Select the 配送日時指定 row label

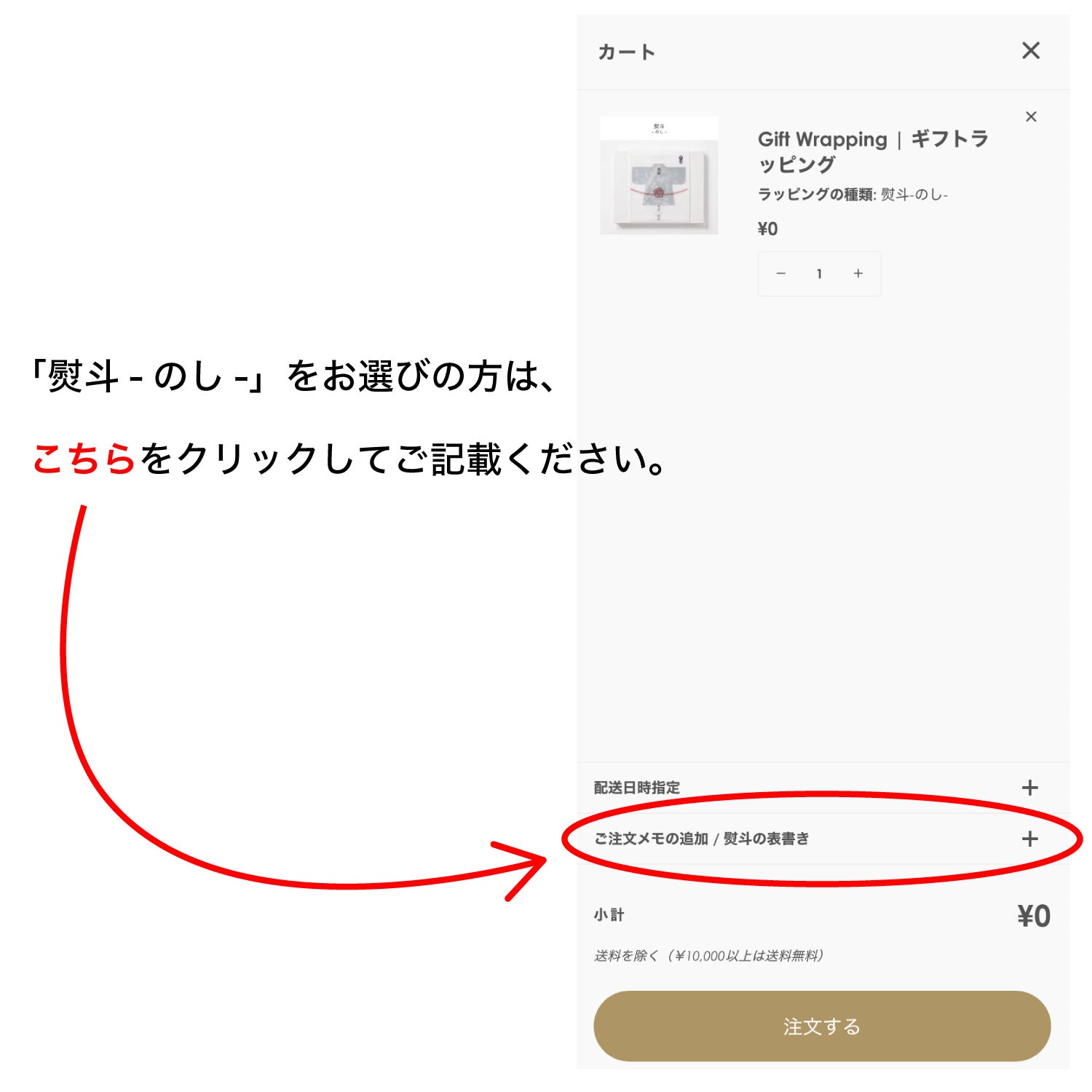tap(637, 788)
